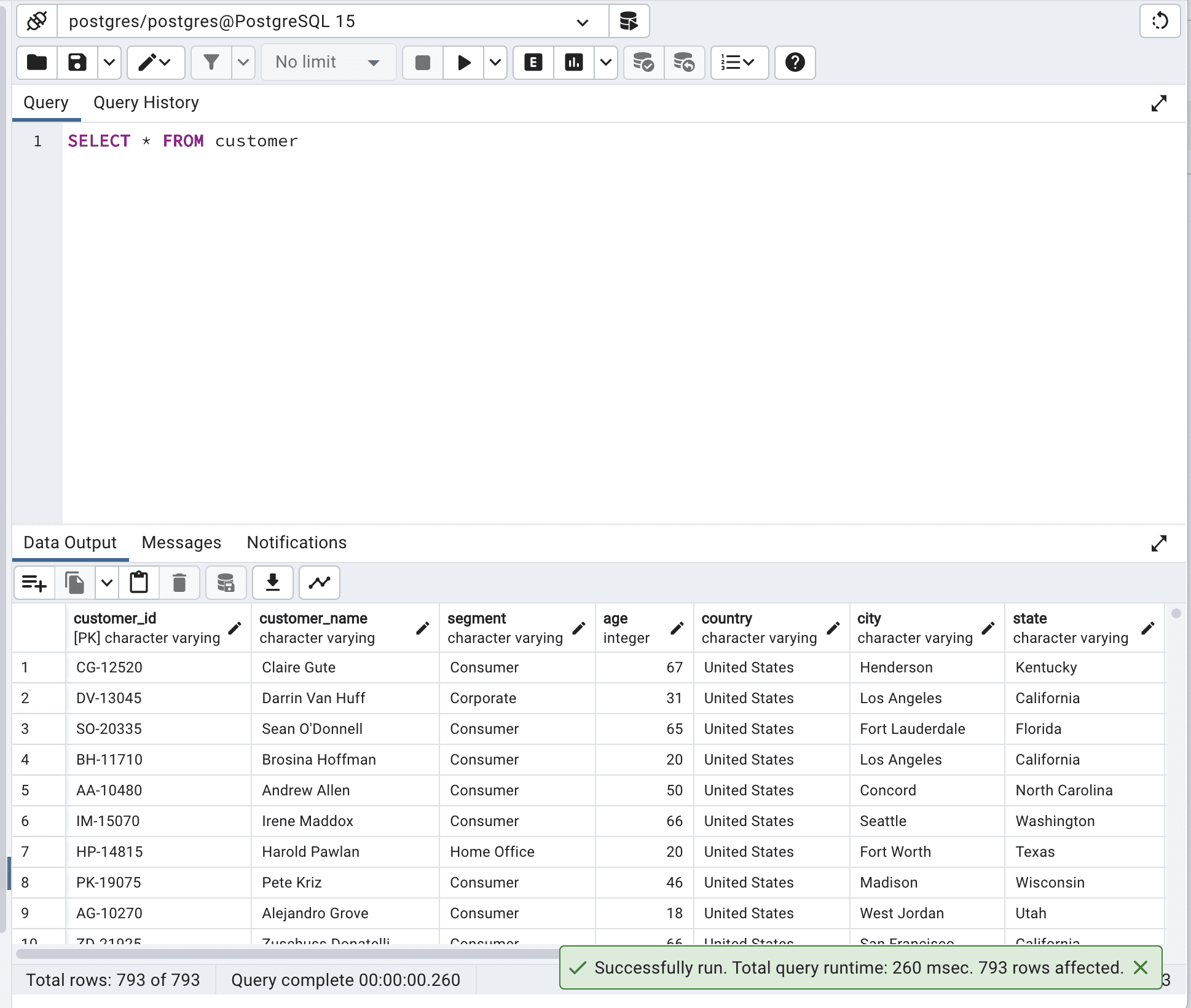Open the No limit rows dropdown

(329, 62)
